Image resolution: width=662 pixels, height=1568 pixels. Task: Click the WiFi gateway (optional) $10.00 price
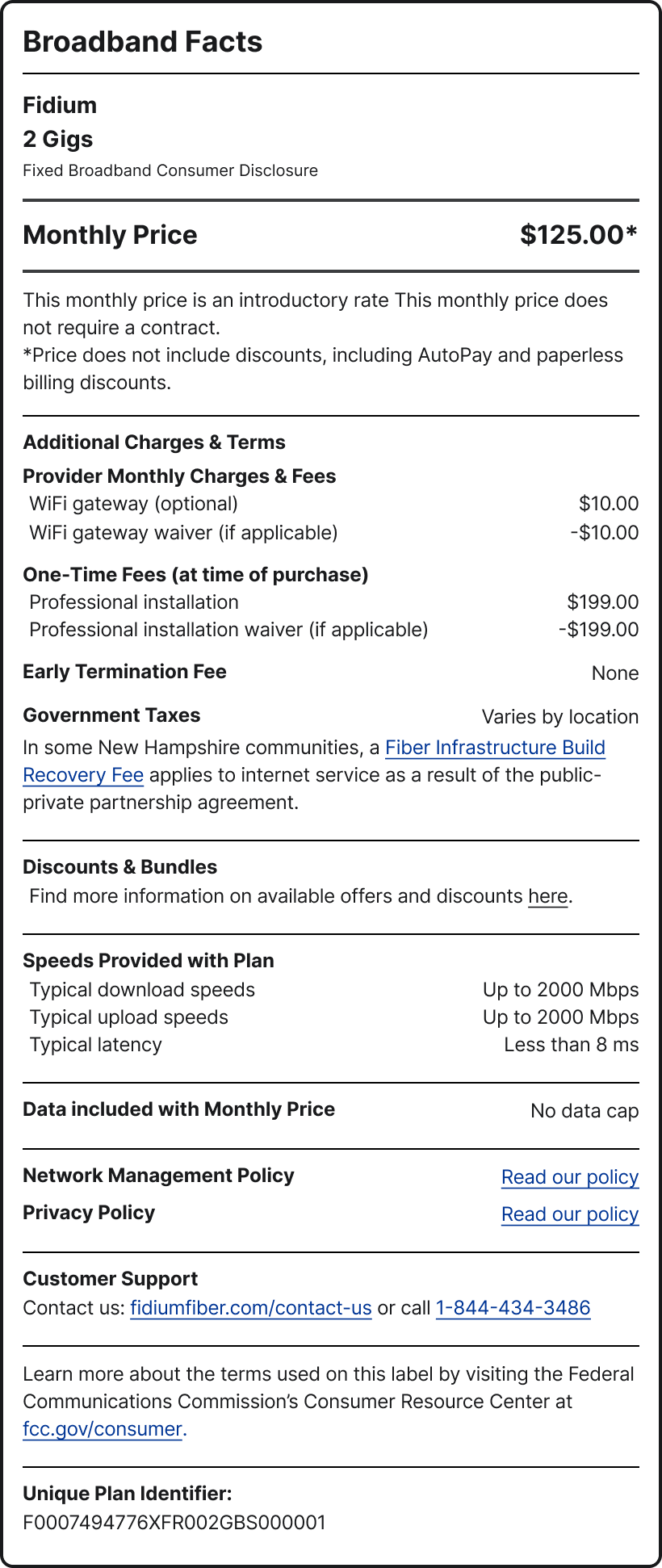[608, 504]
